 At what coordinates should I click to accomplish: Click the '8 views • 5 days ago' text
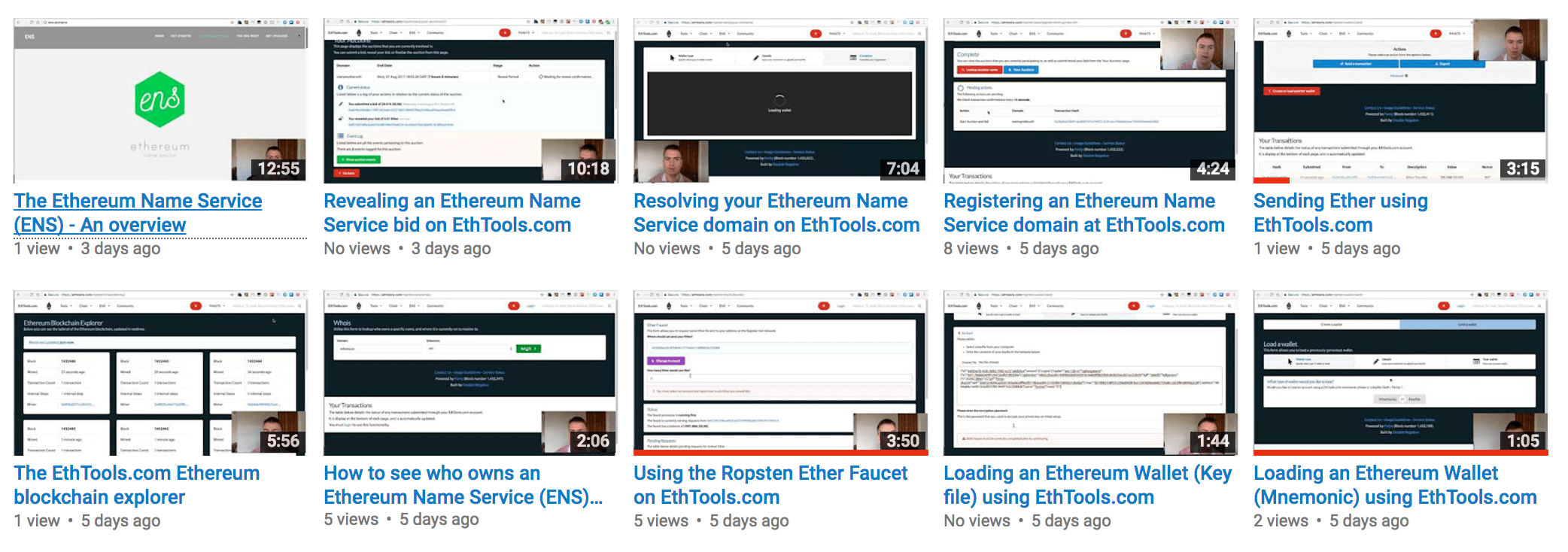(x=1021, y=249)
